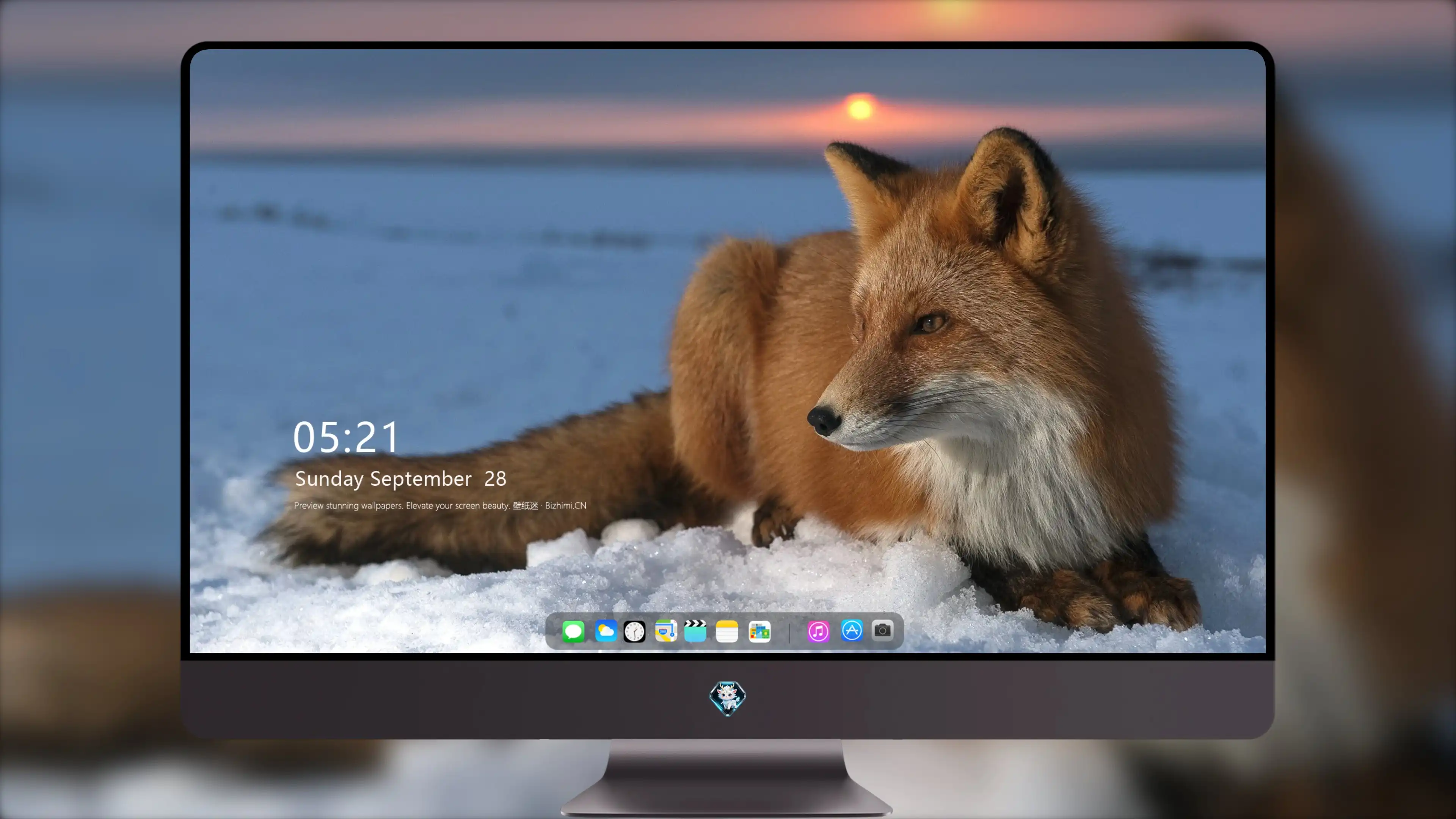This screenshot has height=819, width=1456.
Task: Open the Clock app in the dock
Action: [634, 631]
